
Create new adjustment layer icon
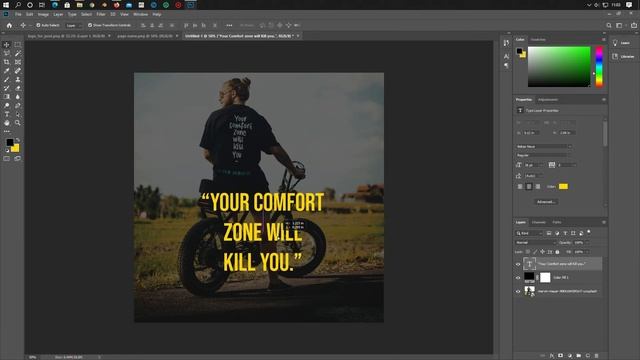click(x=570, y=356)
